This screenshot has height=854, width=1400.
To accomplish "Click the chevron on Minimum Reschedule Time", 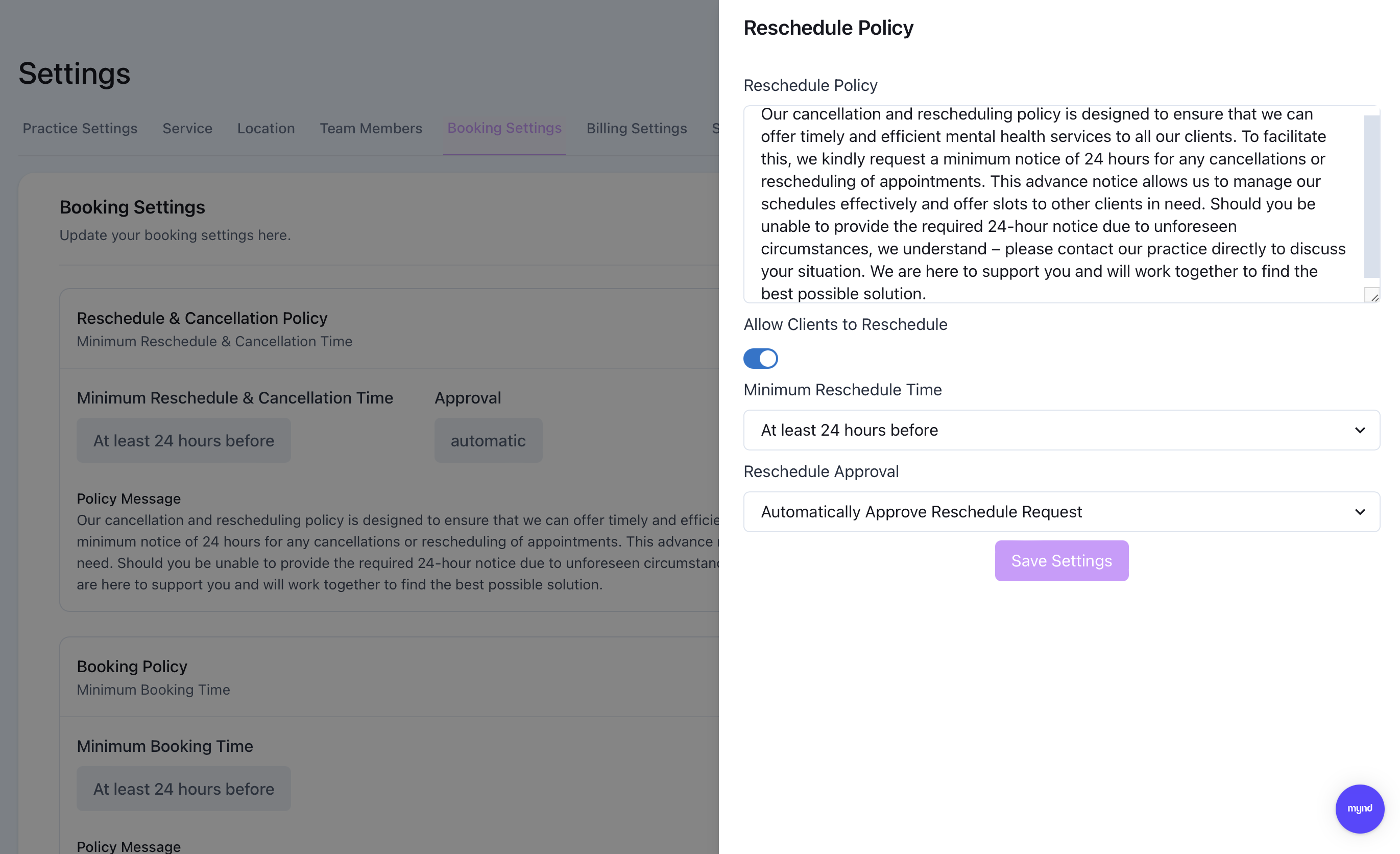I will (1359, 431).
